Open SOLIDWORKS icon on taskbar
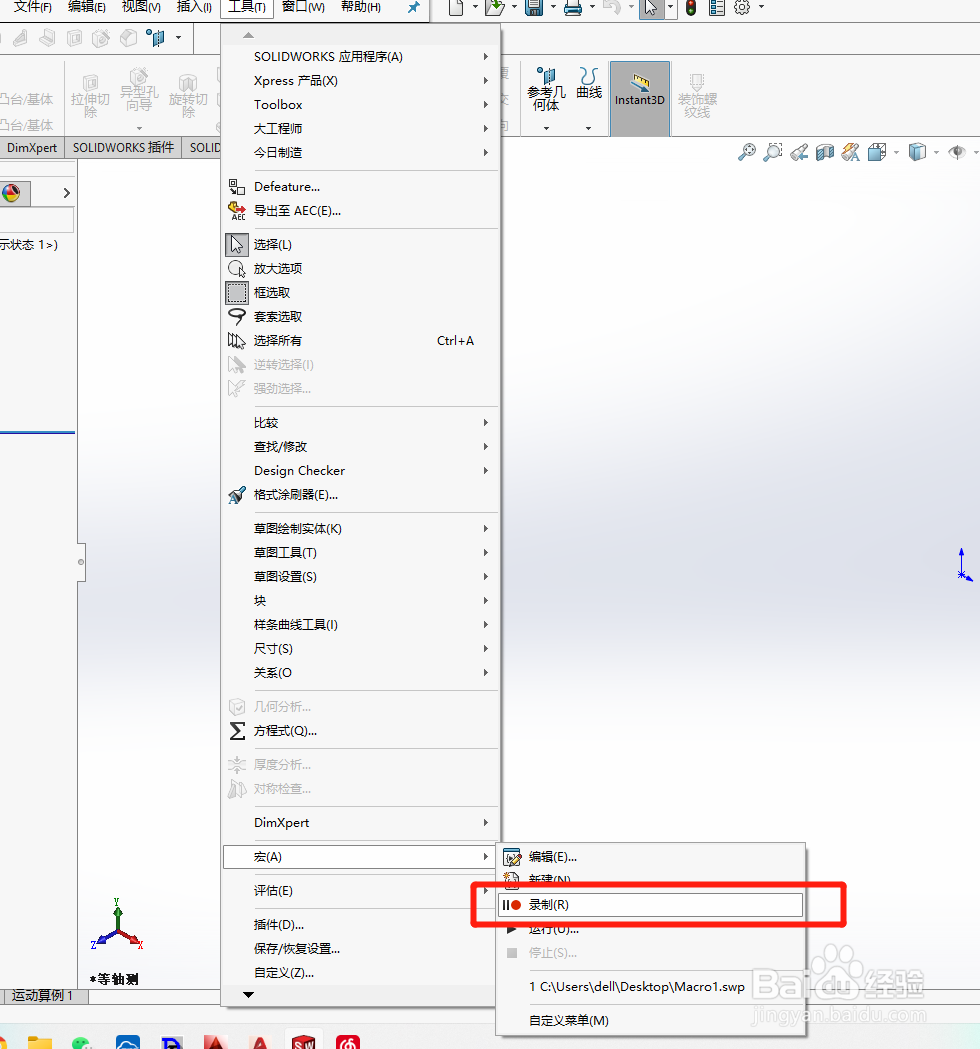Viewport: 980px width, 1049px height. coord(304,1040)
